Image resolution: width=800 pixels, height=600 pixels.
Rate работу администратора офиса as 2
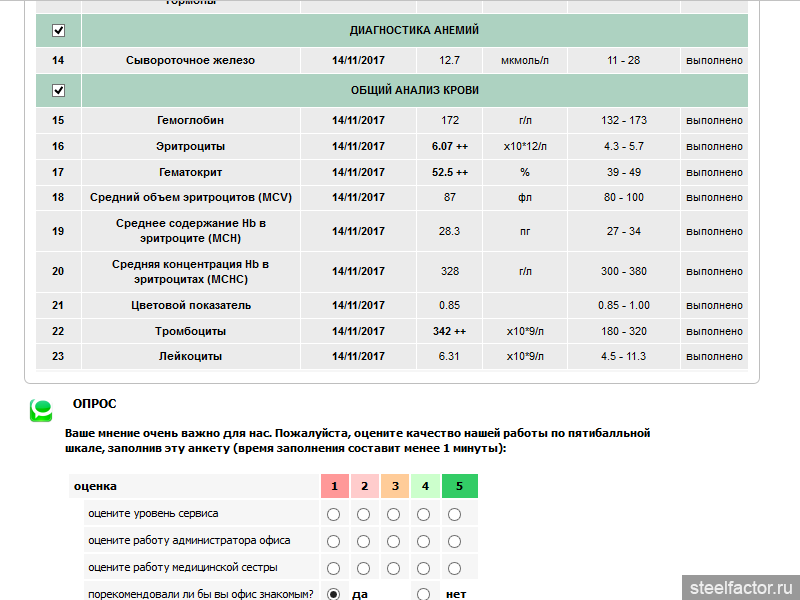363,541
